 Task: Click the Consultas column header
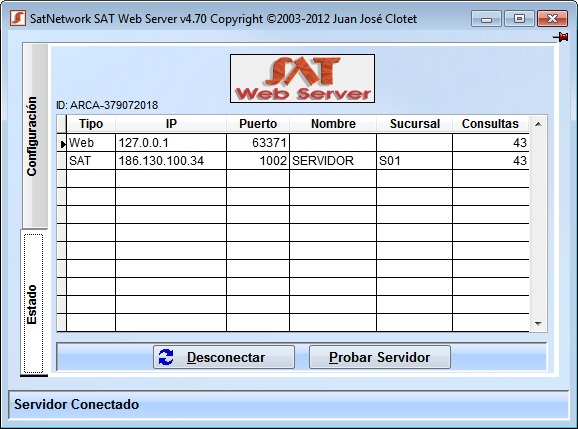point(490,124)
